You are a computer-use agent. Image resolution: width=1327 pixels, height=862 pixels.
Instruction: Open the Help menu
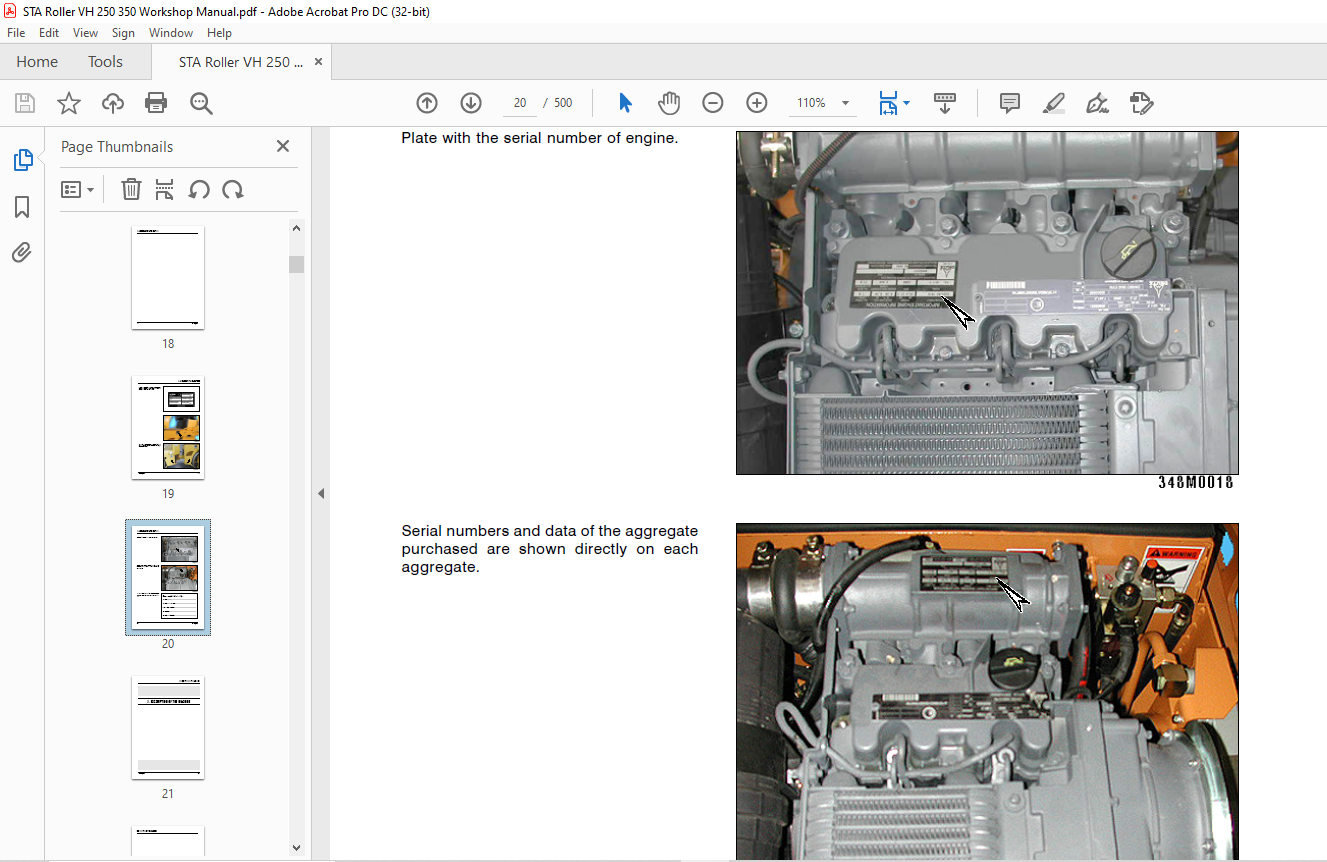click(x=219, y=33)
